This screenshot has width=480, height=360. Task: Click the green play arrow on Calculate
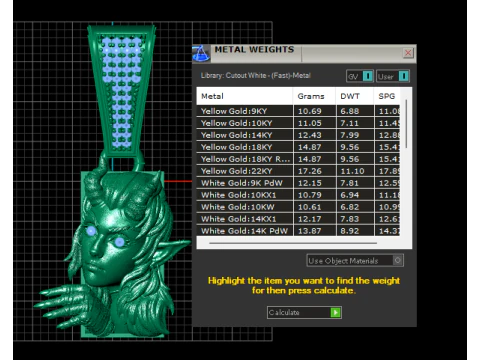pyautogui.click(x=335, y=312)
